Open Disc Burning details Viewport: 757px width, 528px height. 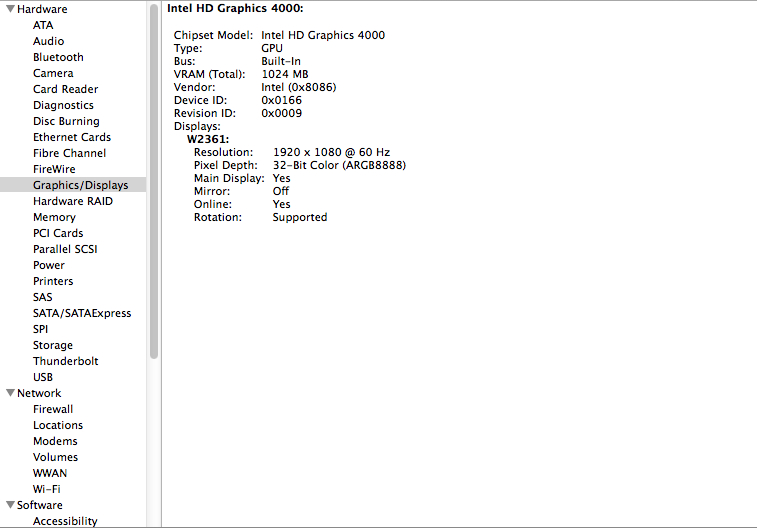(66, 121)
